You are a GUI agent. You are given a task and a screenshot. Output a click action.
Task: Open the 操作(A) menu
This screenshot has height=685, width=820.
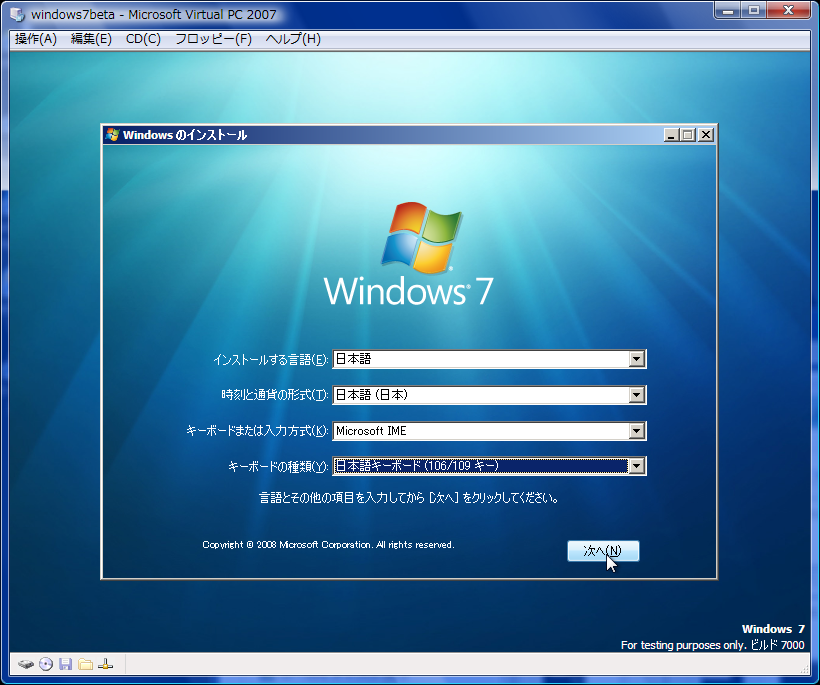pos(36,39)
